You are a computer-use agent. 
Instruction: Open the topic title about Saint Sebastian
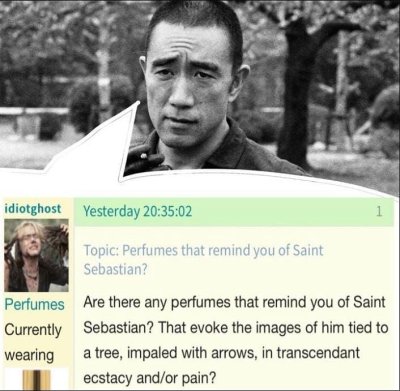(203, 260)
